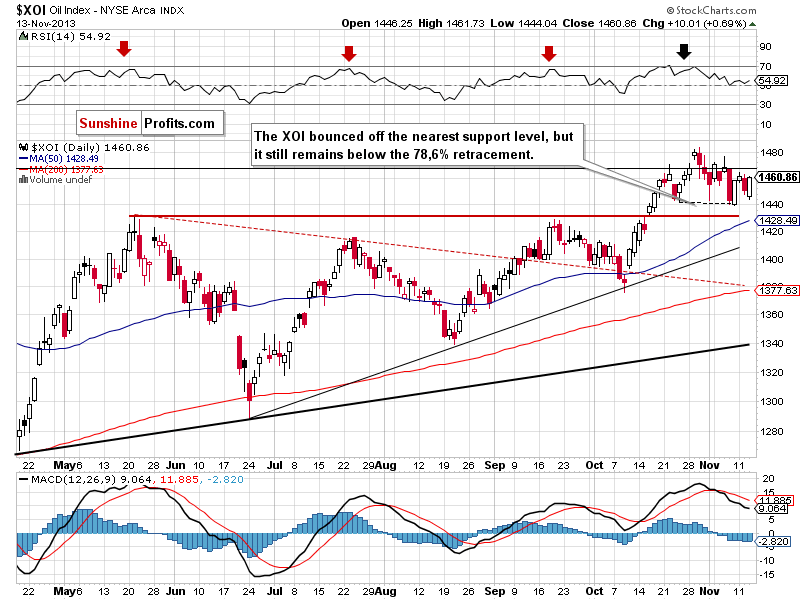Click the 9.064 MACD tag on right axis
The image size is (800, 600).
772,509
